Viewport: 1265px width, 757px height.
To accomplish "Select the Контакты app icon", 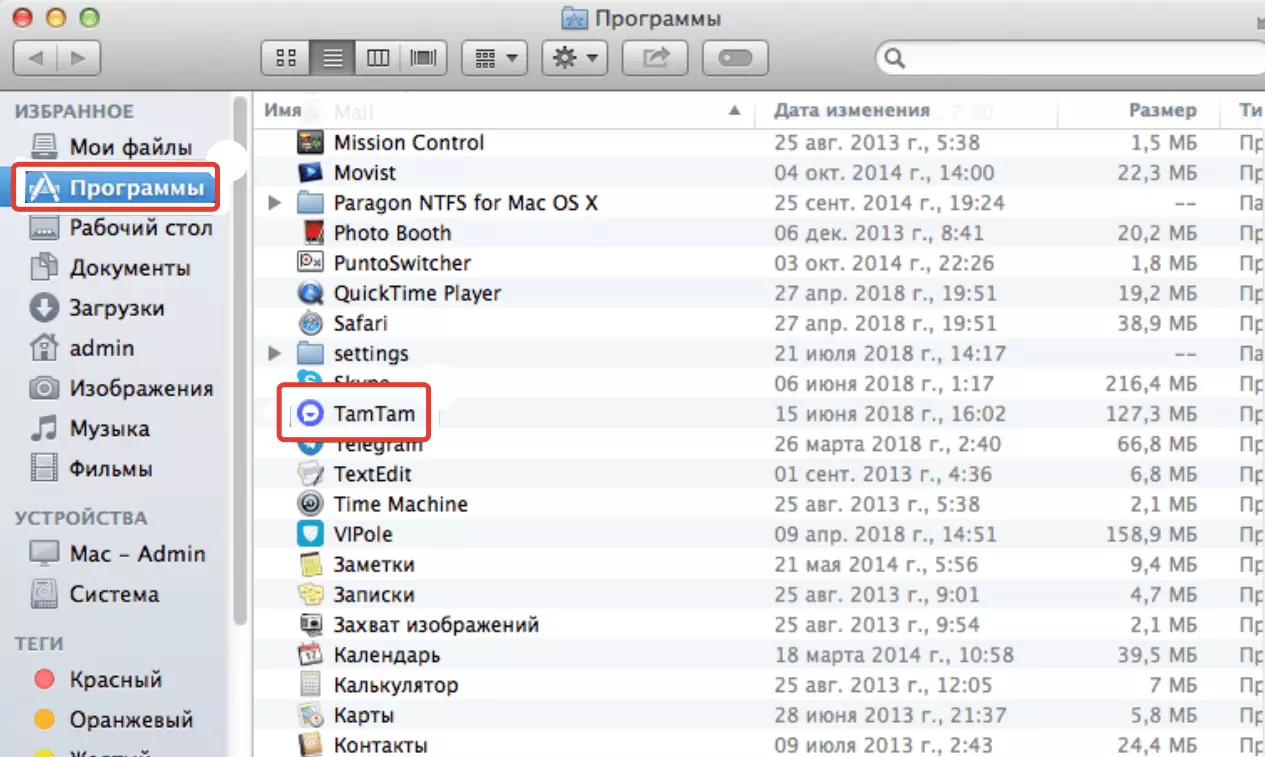I will point(311,745).
